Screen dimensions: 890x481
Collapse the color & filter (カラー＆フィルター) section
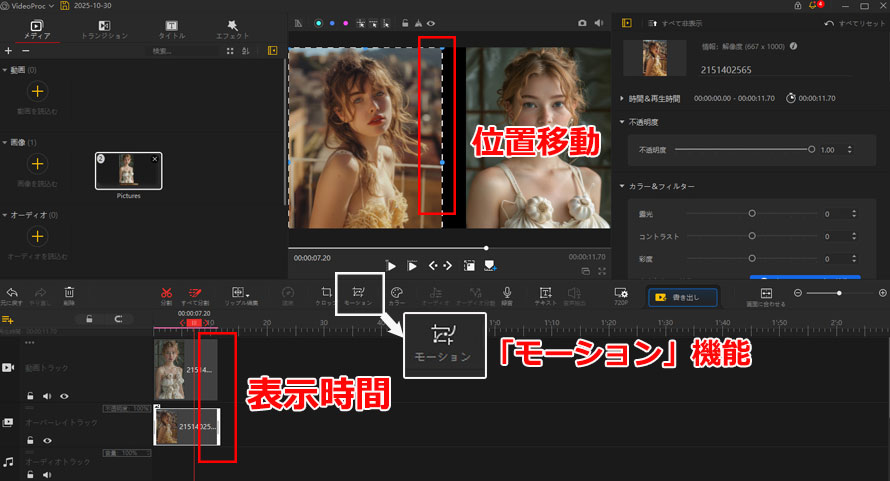[x=622, y=186]
